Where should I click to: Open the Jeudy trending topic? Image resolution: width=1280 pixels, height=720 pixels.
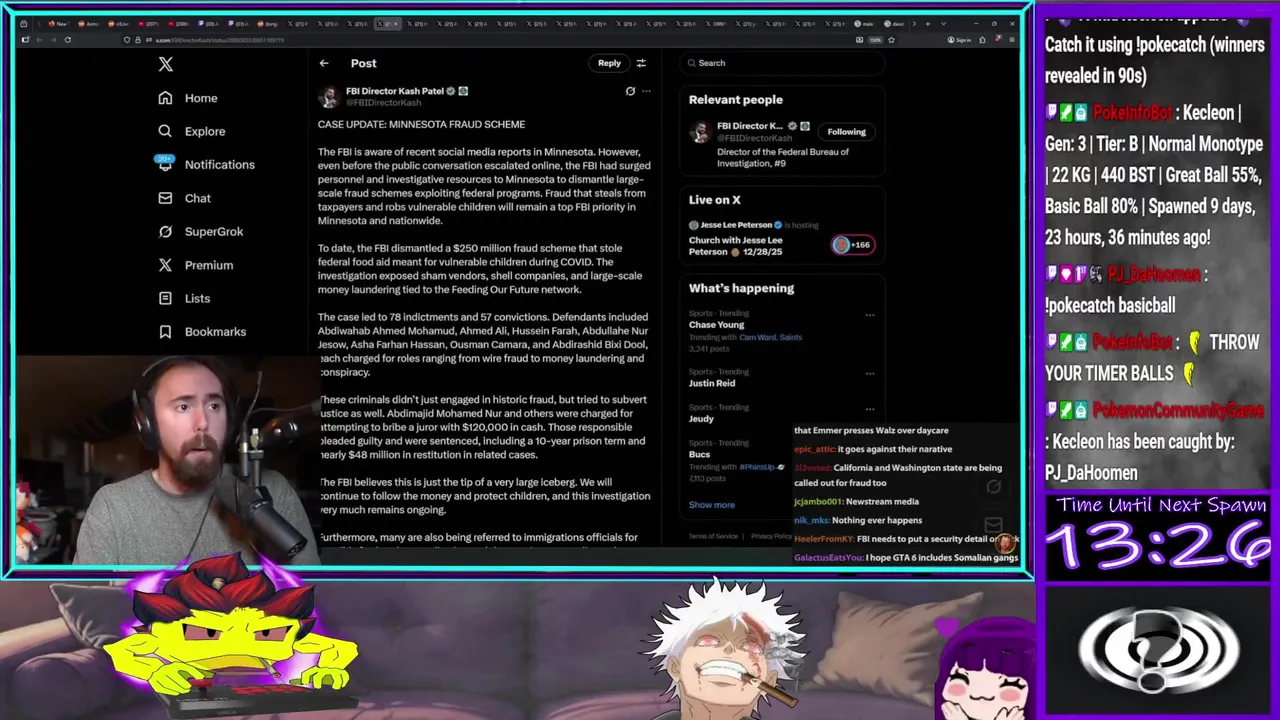coord(701,419)
